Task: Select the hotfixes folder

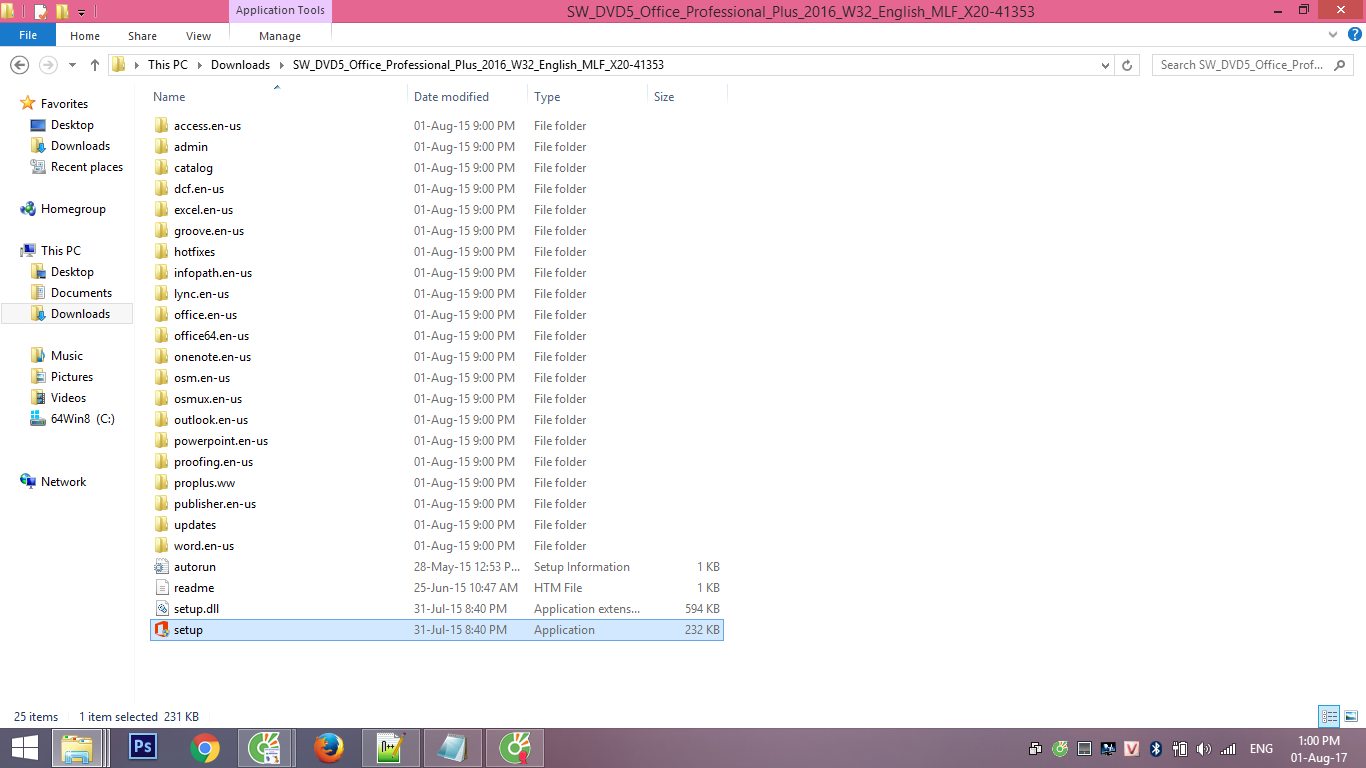Action: [194, 252]
